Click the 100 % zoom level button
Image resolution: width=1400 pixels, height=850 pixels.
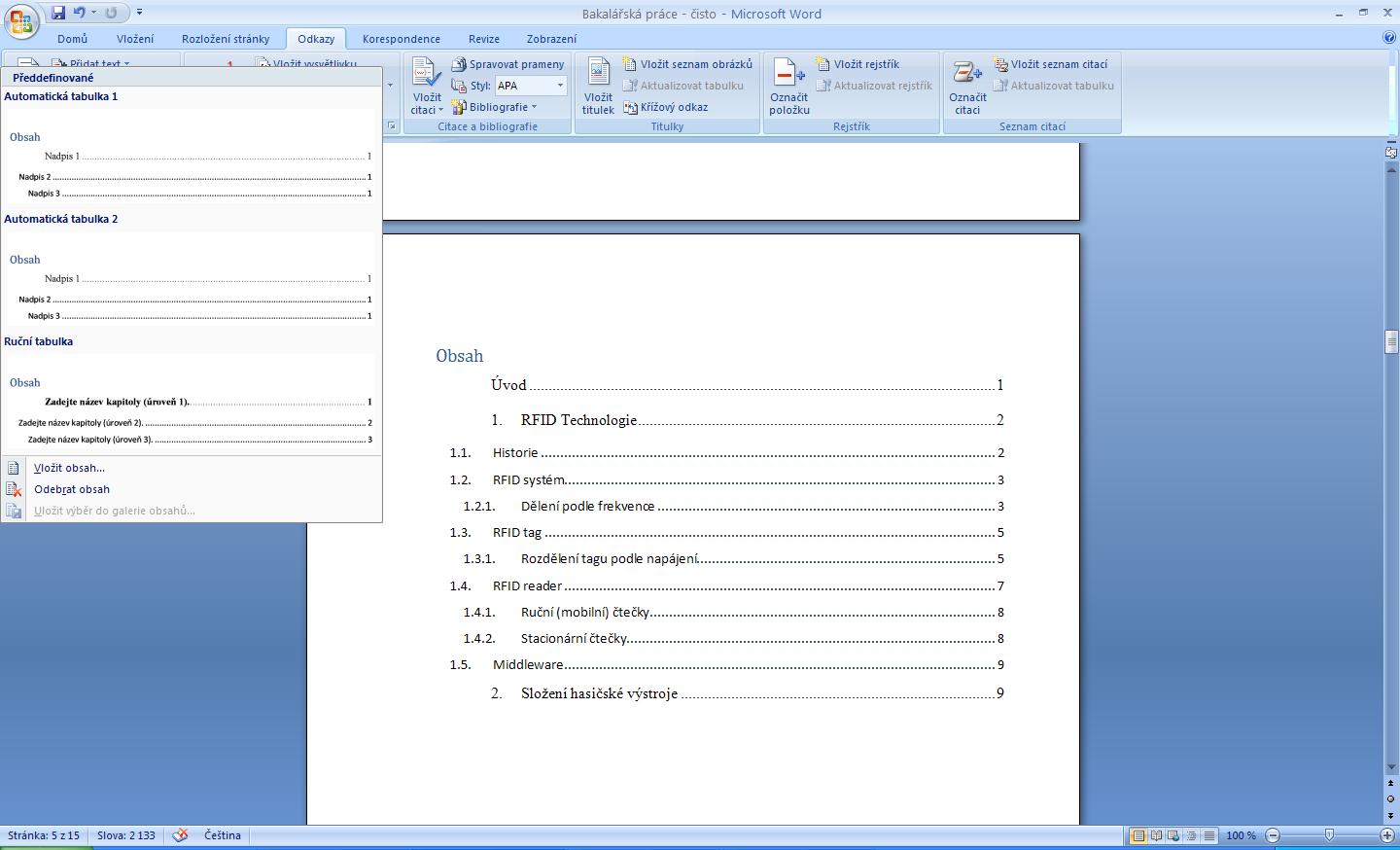click(x=1241, y=835)
